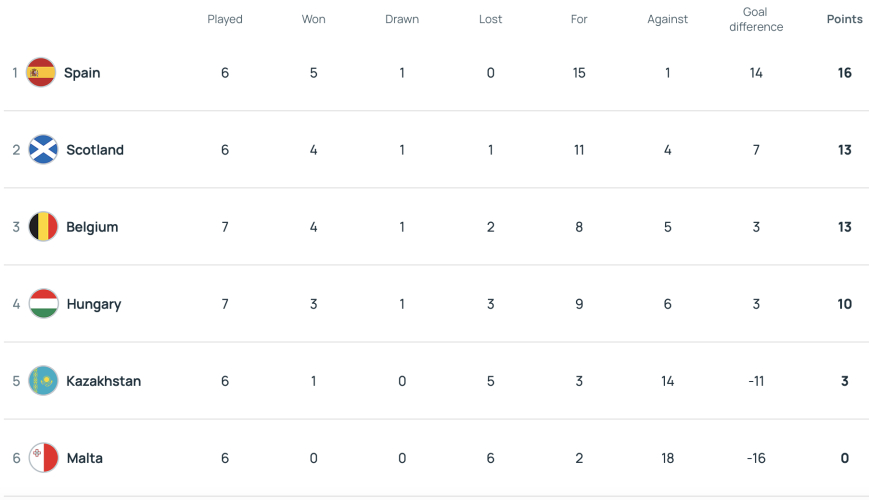Click the Kazakhstan flag icon
The width and height of the screenshot is (869, 500).
click(x=43, y=381)
